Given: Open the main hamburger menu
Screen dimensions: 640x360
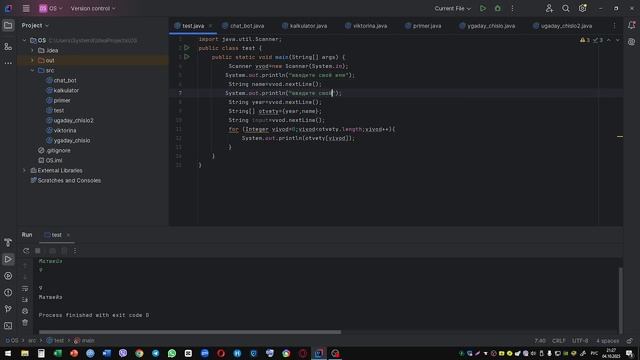Looking at the screenshot, I should [26, 9].
